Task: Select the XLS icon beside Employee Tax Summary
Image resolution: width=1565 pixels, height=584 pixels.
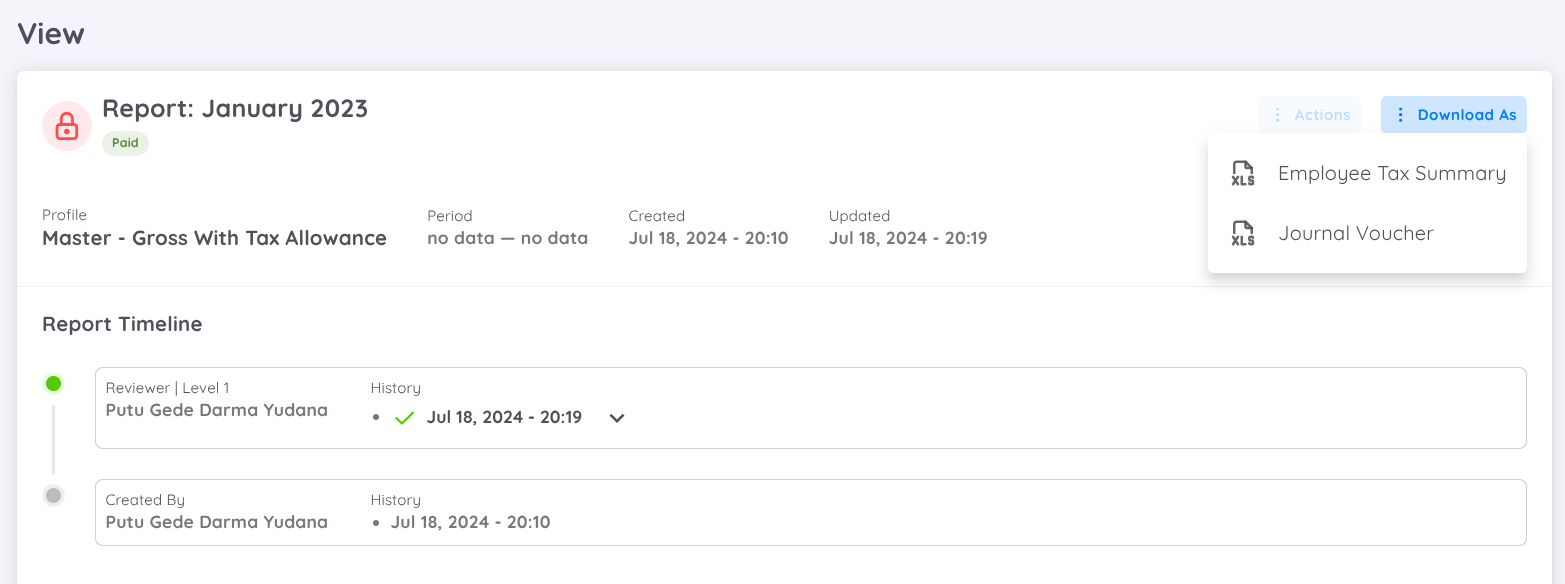Action: tap(1243, 172)
